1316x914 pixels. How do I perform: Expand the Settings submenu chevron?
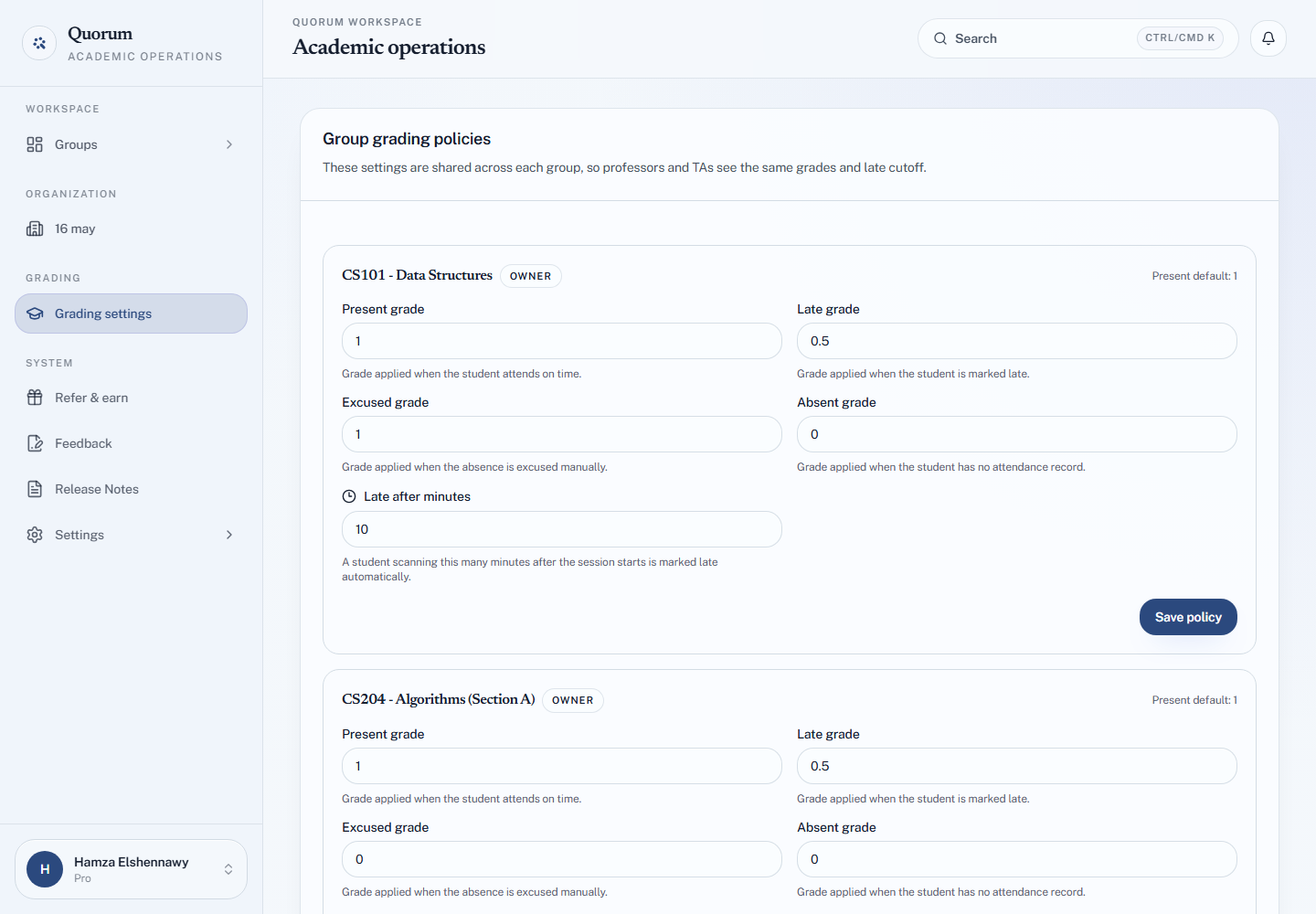[229, 535]
